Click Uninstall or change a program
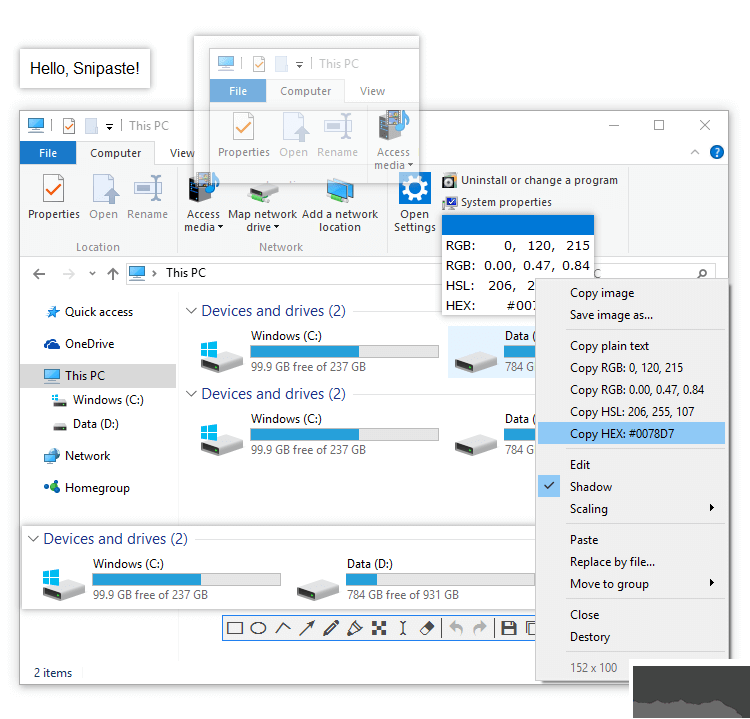 point(538,180)
